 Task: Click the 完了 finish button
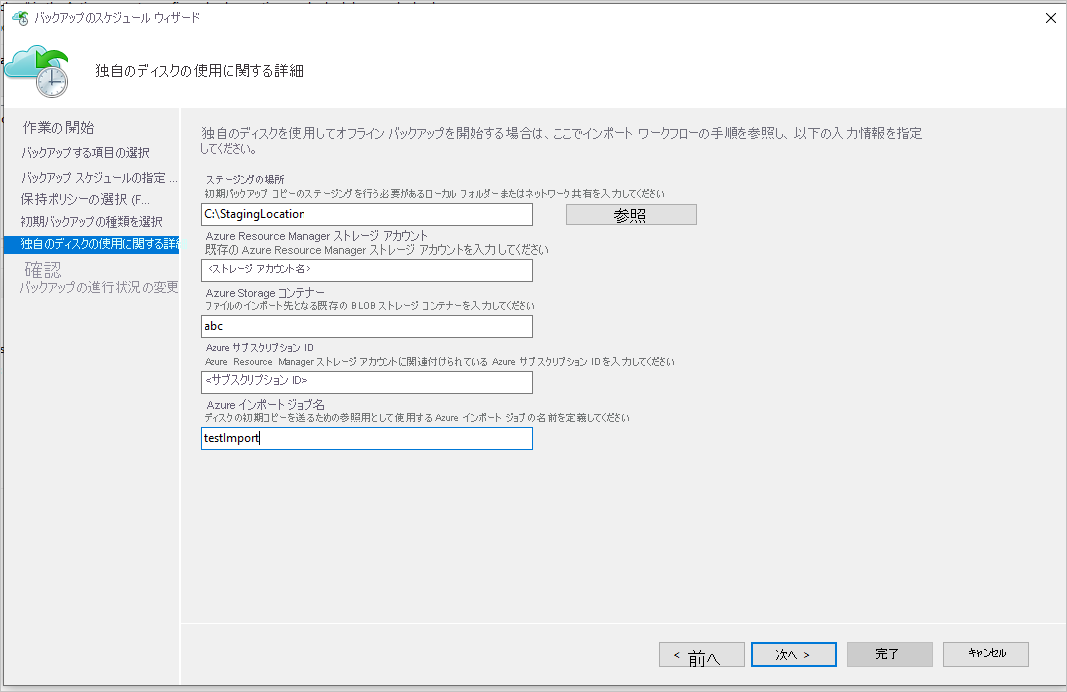889,655
